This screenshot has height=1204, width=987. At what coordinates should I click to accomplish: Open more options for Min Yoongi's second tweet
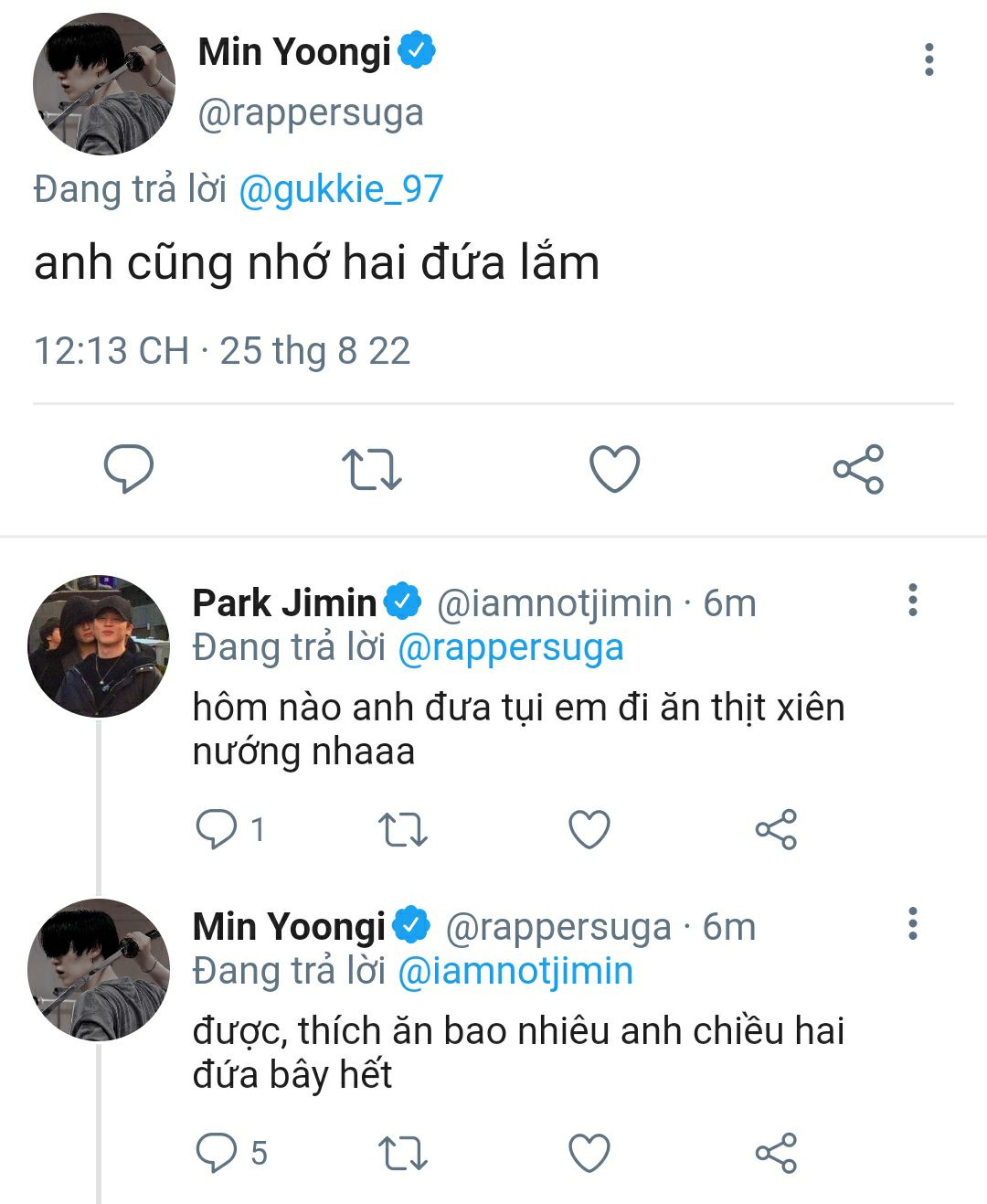[x=912, y=923]
